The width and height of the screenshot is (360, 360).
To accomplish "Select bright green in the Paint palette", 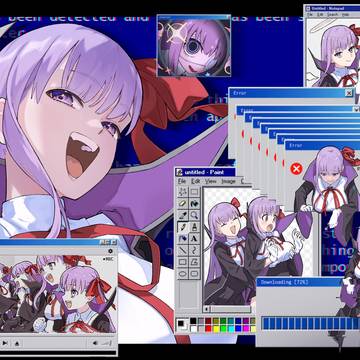I will [223, 328].
